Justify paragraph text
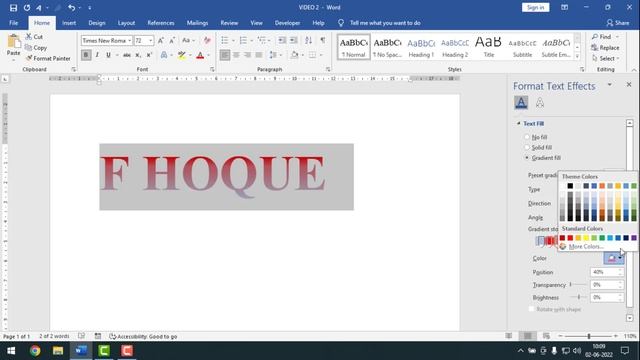This screenshot has height=360, width=640. (259, 55)
